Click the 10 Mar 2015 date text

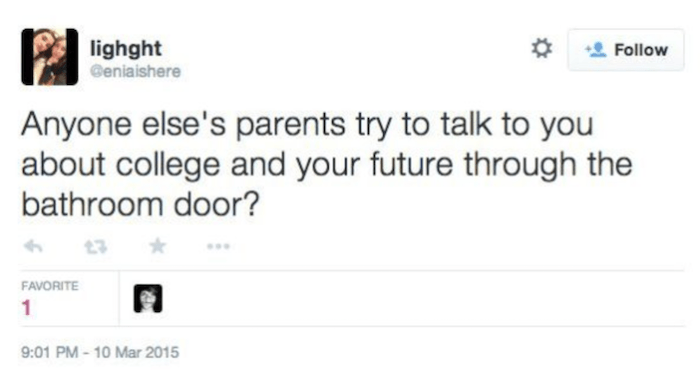137,352
